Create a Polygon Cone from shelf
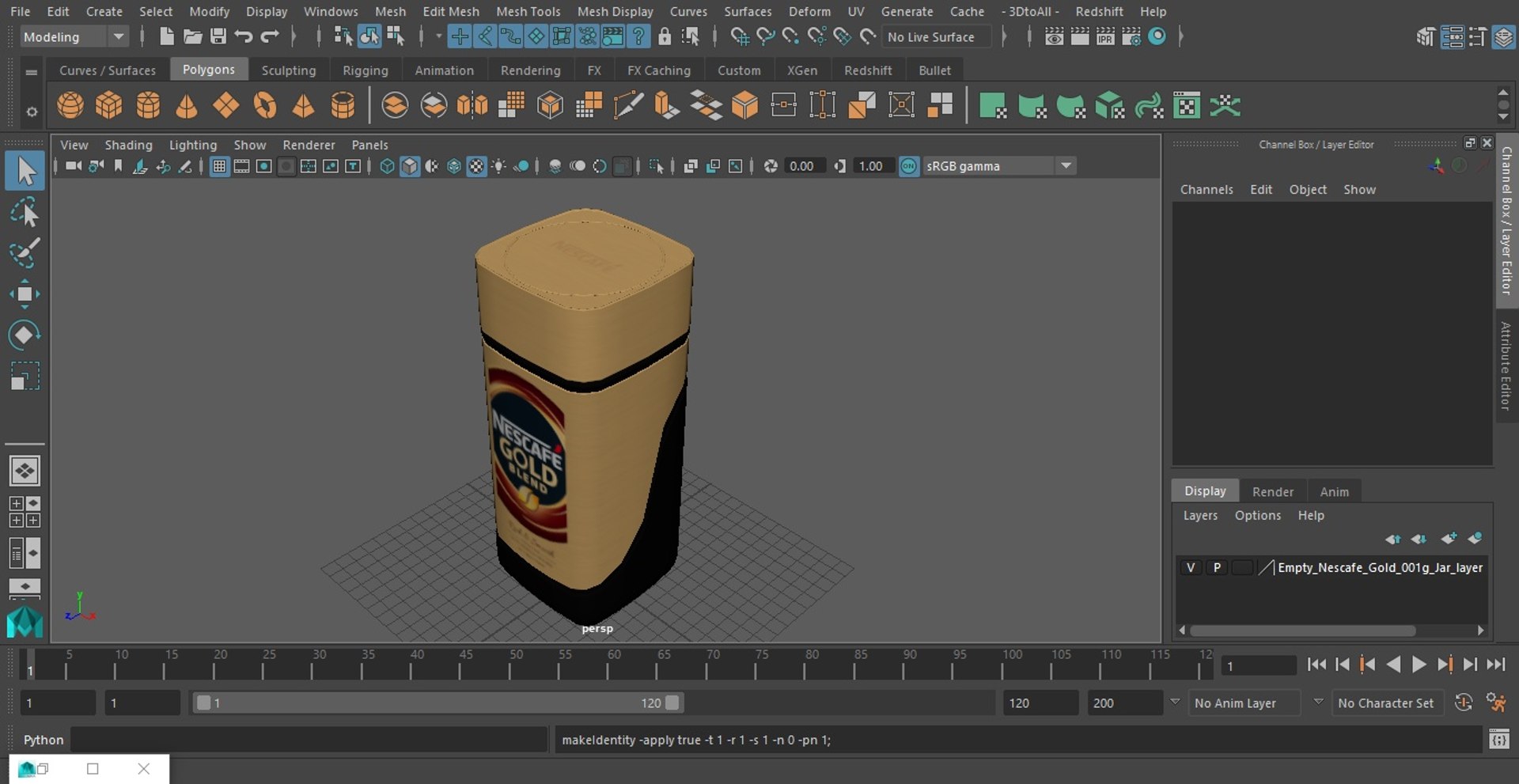Screen dimensions: 1519x784 click(x=187, y=105)
